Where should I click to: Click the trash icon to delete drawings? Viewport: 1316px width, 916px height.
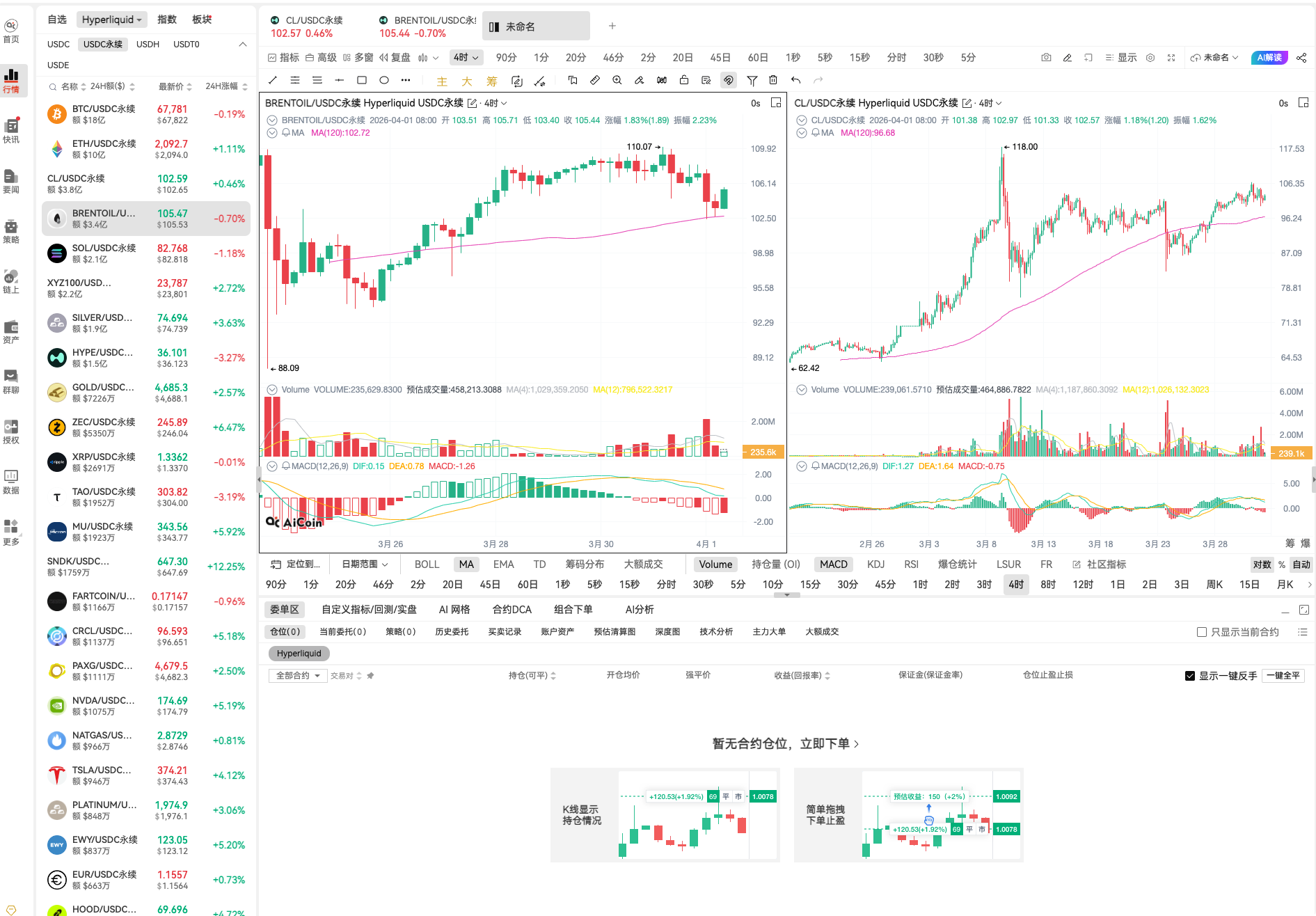[772, 80]
